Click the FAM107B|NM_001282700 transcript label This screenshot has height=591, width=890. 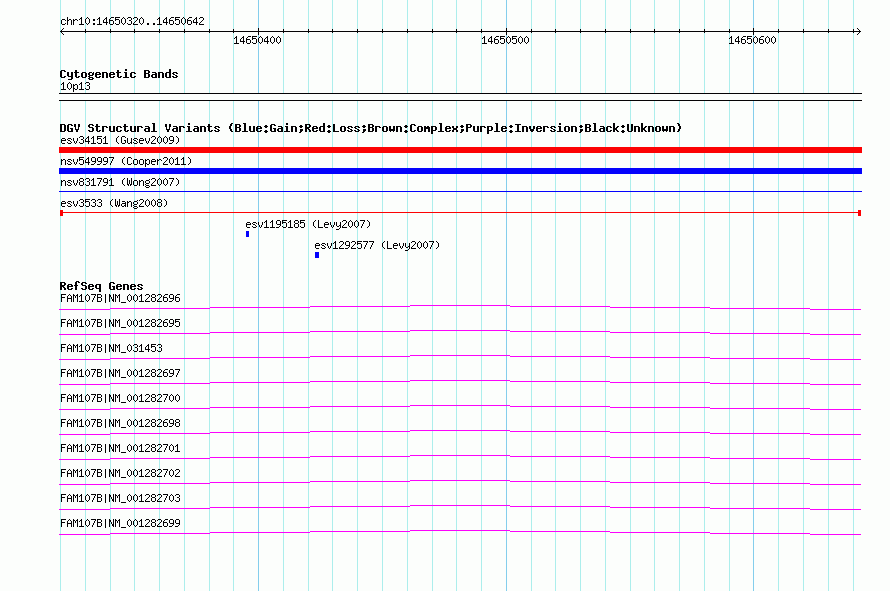click(120, 399)
